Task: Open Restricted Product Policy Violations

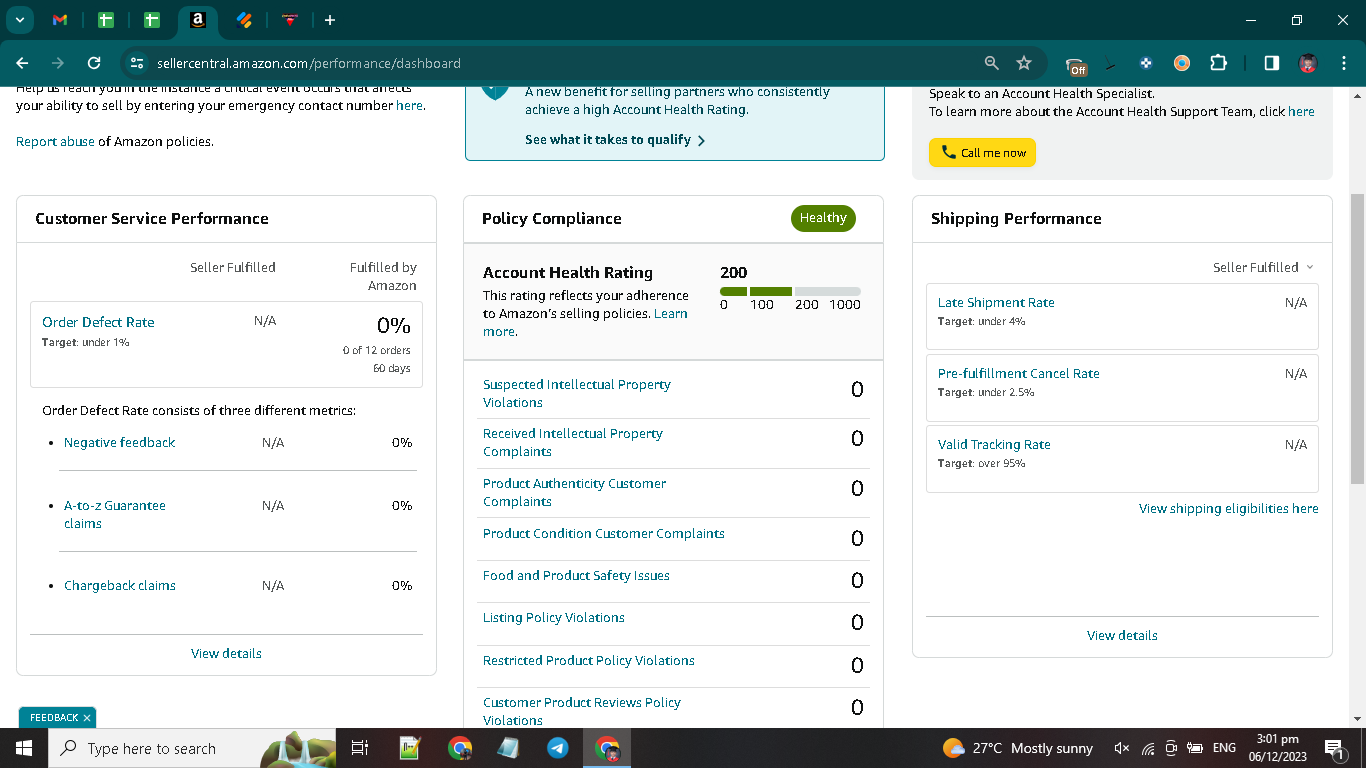Action: pos(588,660)
